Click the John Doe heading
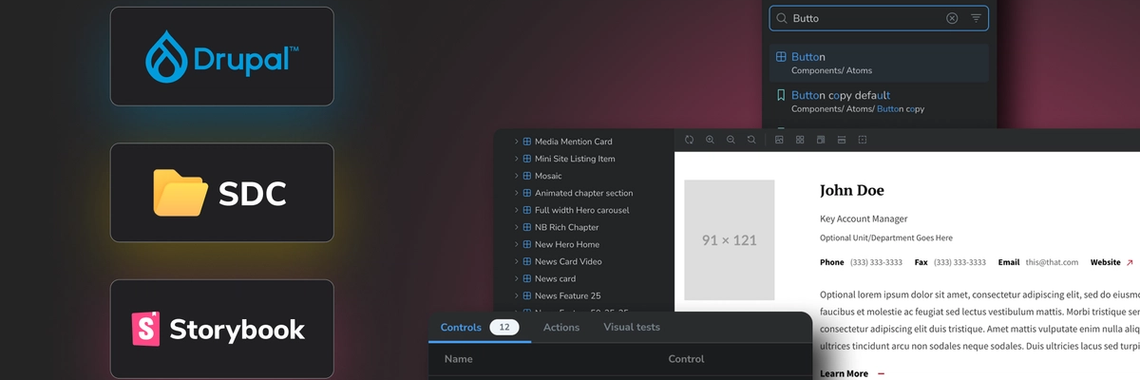The height and width of the screenshot is (380, 1140). click(x=852, y=190)
